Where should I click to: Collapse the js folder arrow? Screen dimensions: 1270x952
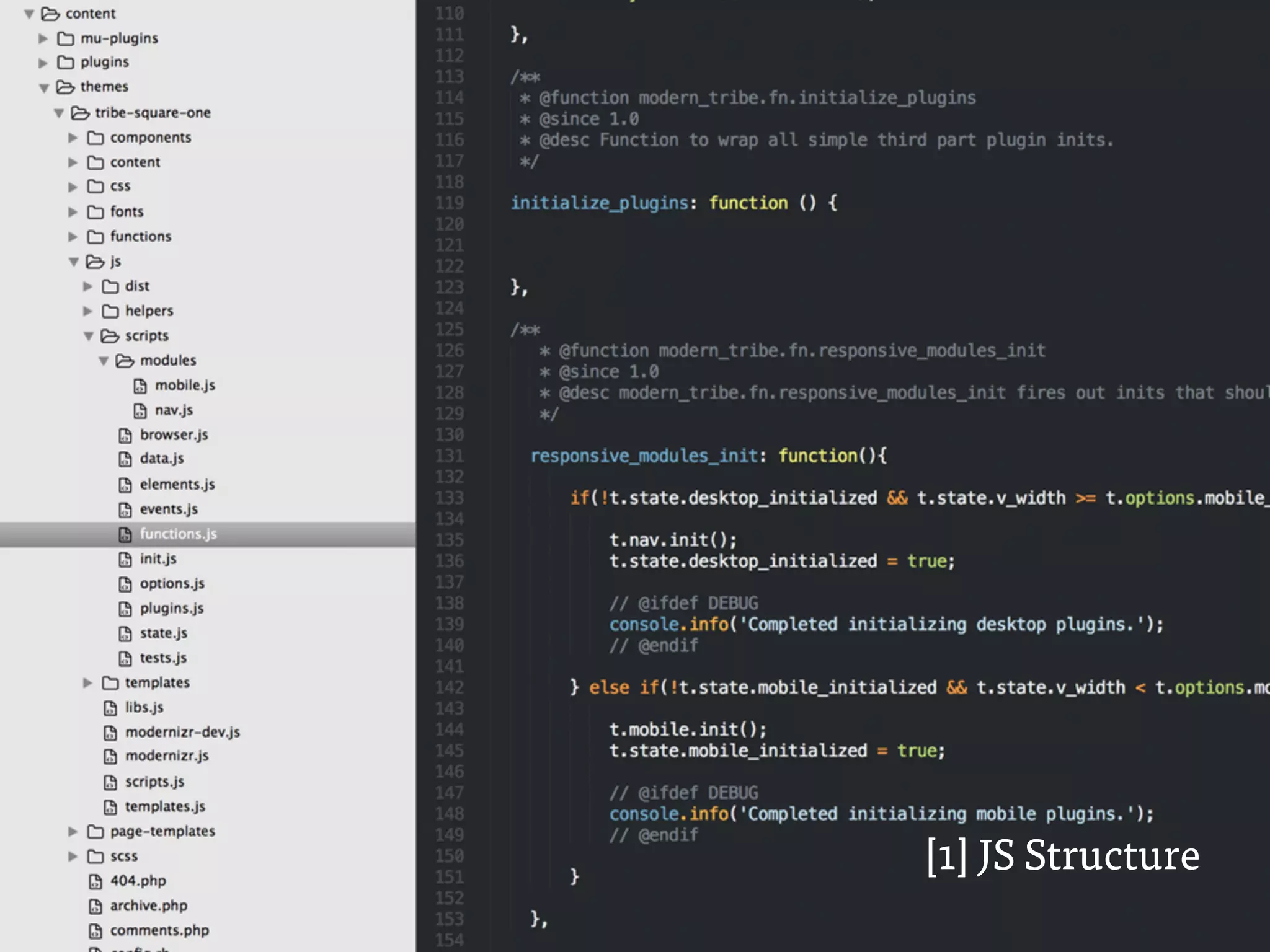click(73, 262)
